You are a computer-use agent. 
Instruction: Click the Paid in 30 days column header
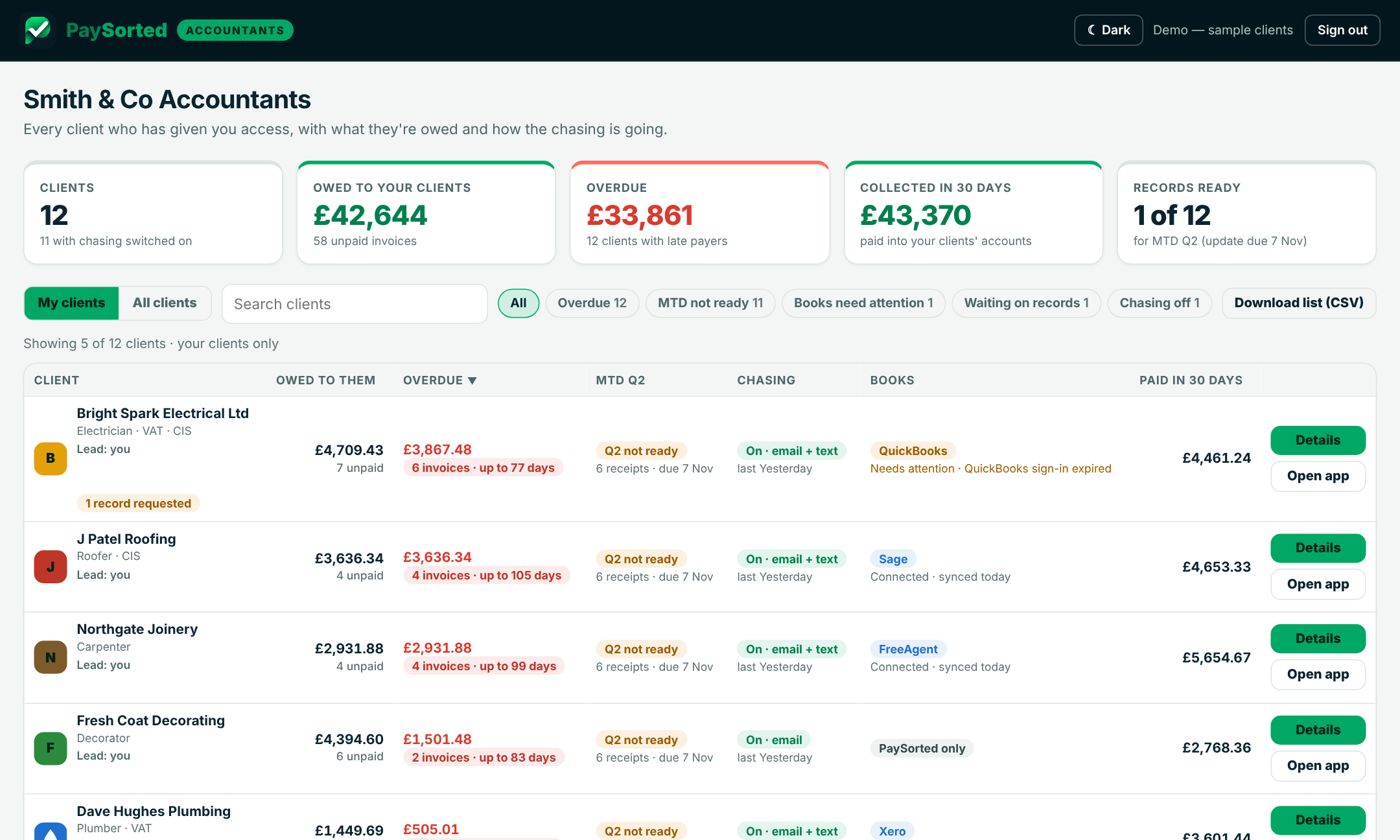(x=1191, y=380)
